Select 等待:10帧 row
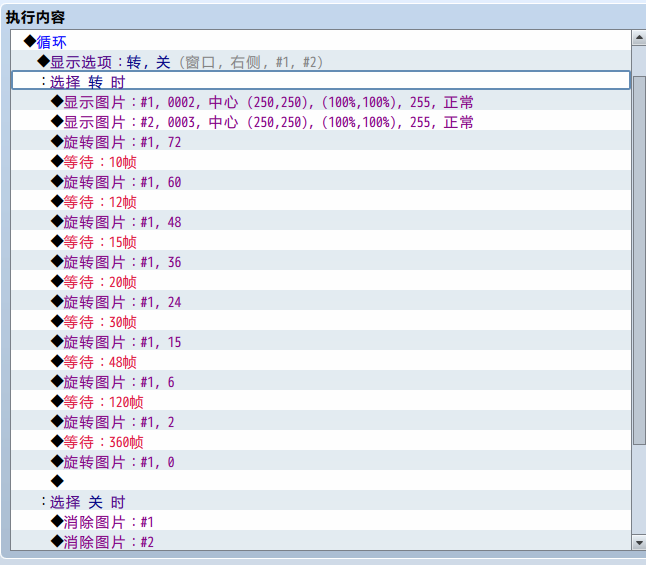Viewport: 646px width, 565px height. [x=321, y=161]
